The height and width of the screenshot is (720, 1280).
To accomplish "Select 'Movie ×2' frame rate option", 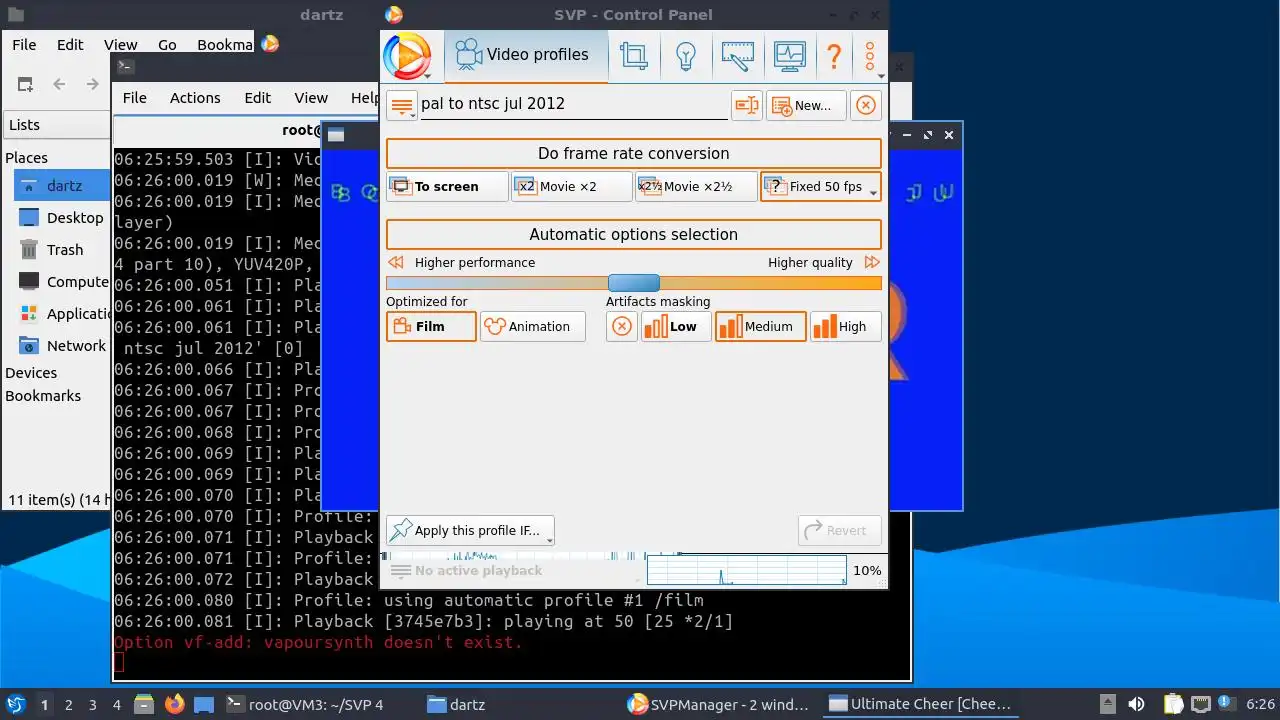I will [x=571, y=186].
